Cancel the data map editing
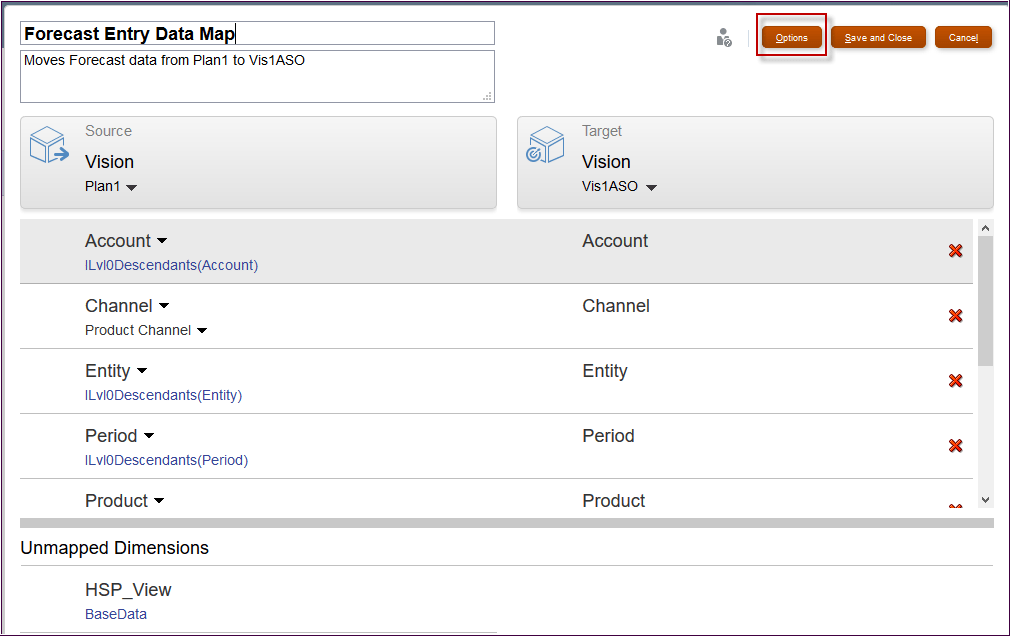Viewport: 1010px width, 636px height. coord(963,37)
